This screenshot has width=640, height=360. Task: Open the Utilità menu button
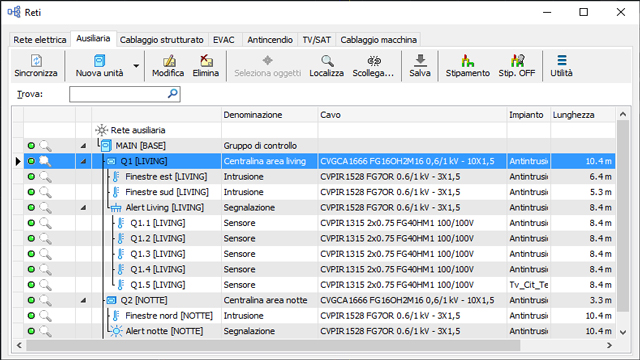click(x=562, y=66)
